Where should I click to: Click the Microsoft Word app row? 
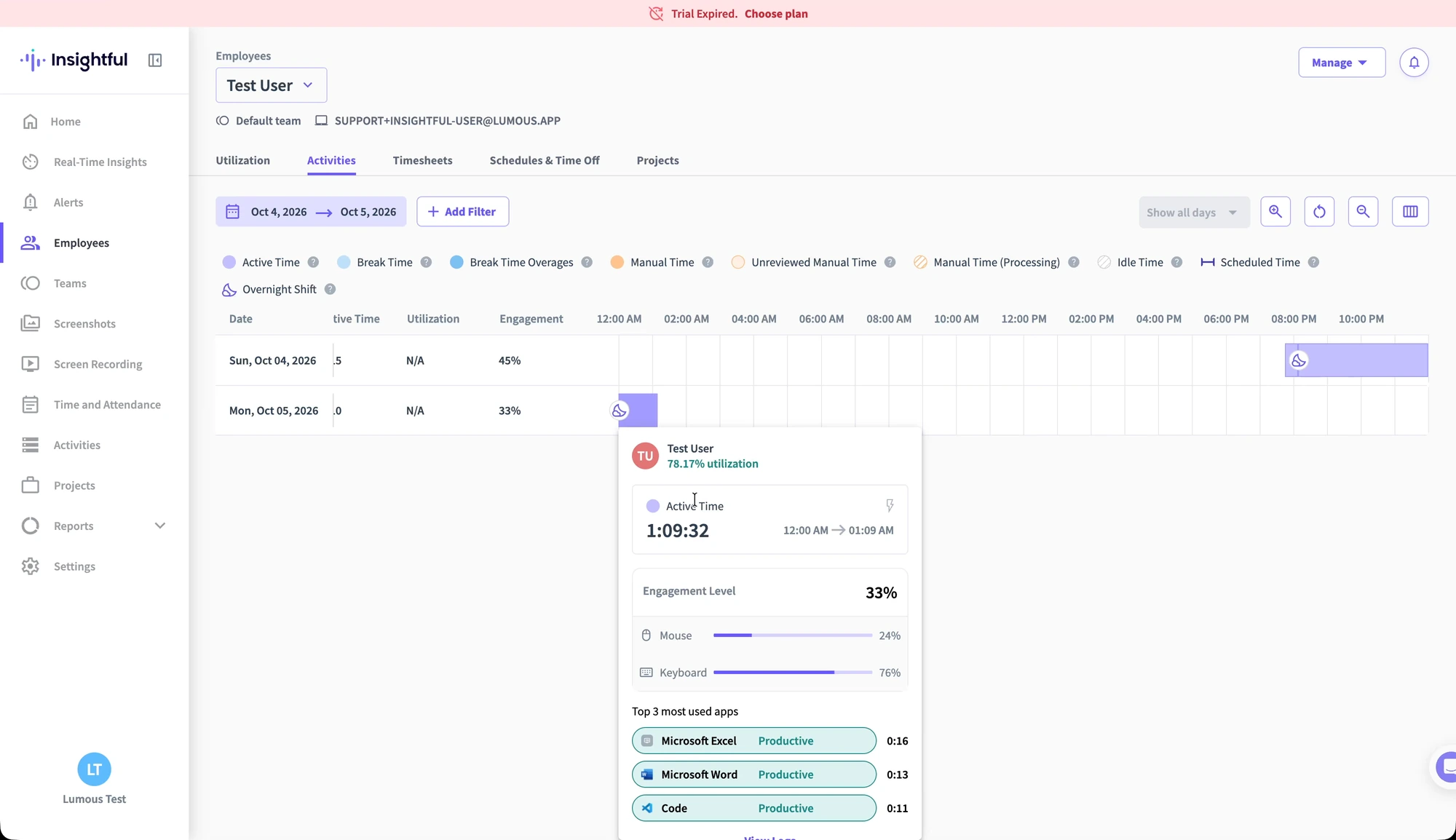coord(753,774)
